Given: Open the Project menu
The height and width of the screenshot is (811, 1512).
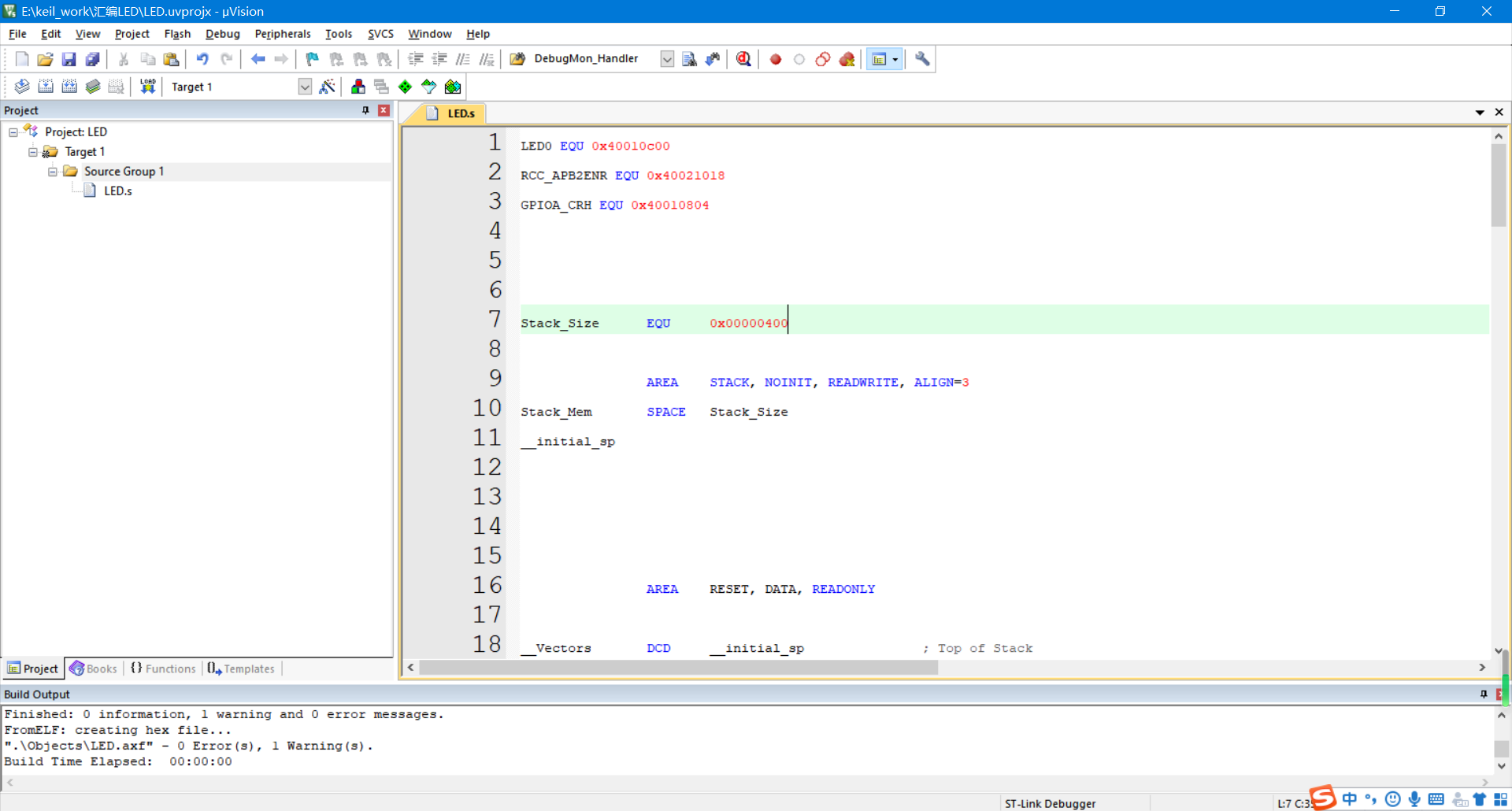Looking at the screenshot, I should point(132,34).
